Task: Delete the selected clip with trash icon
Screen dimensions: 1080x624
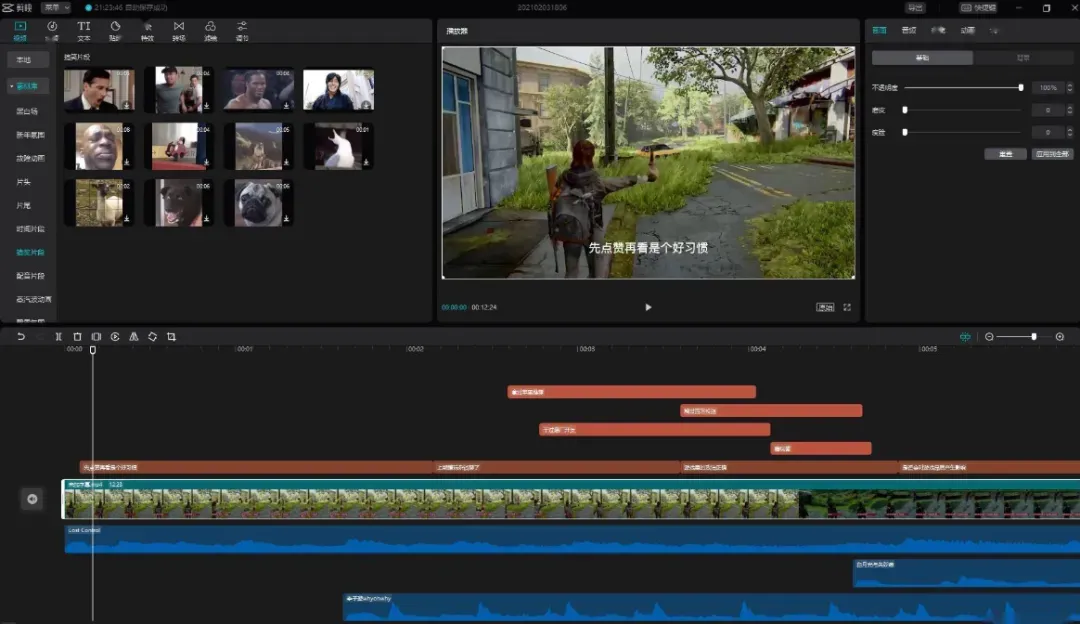Action: point(77,337)
